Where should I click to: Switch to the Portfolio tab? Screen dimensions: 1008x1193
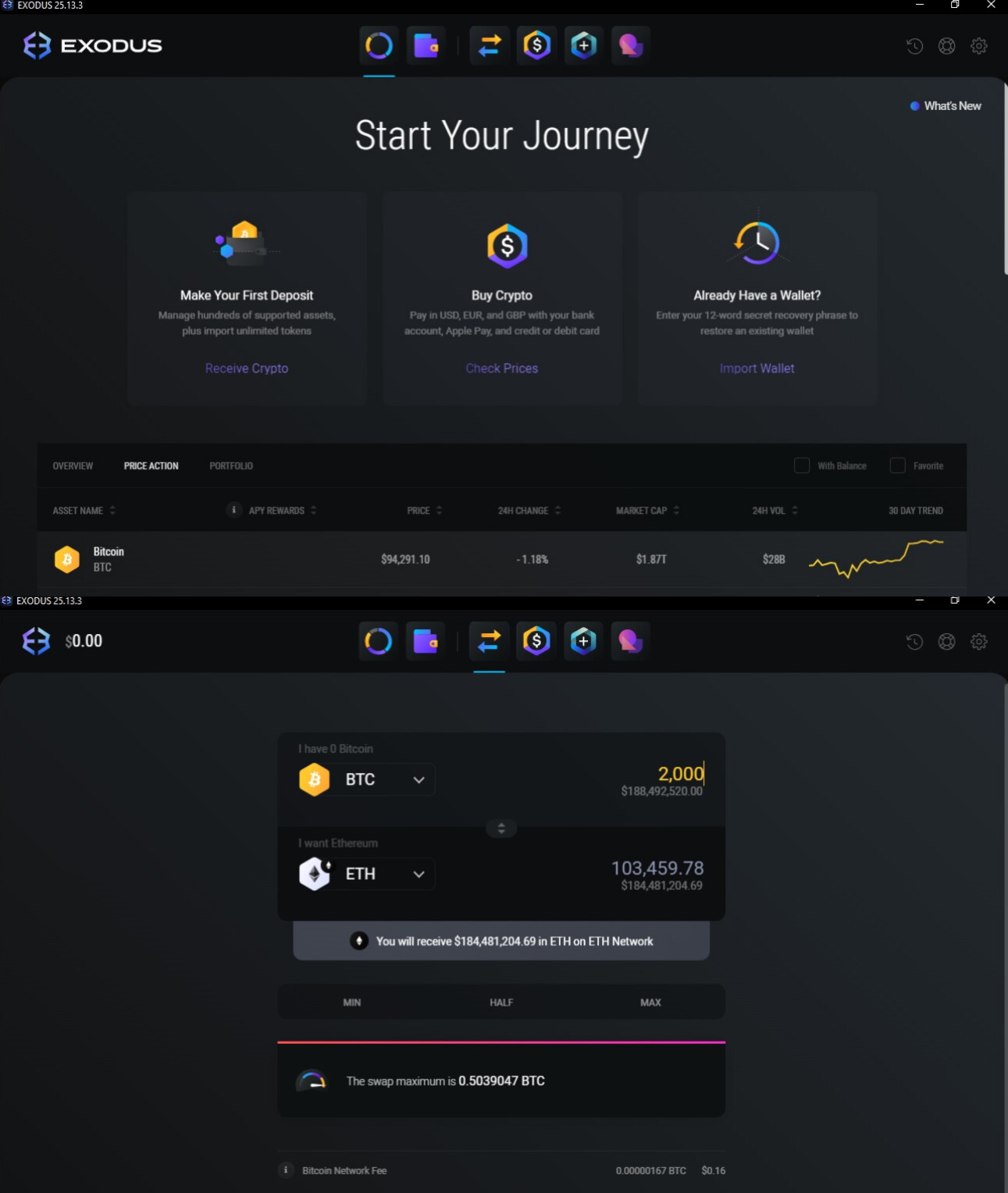(231, 466)
